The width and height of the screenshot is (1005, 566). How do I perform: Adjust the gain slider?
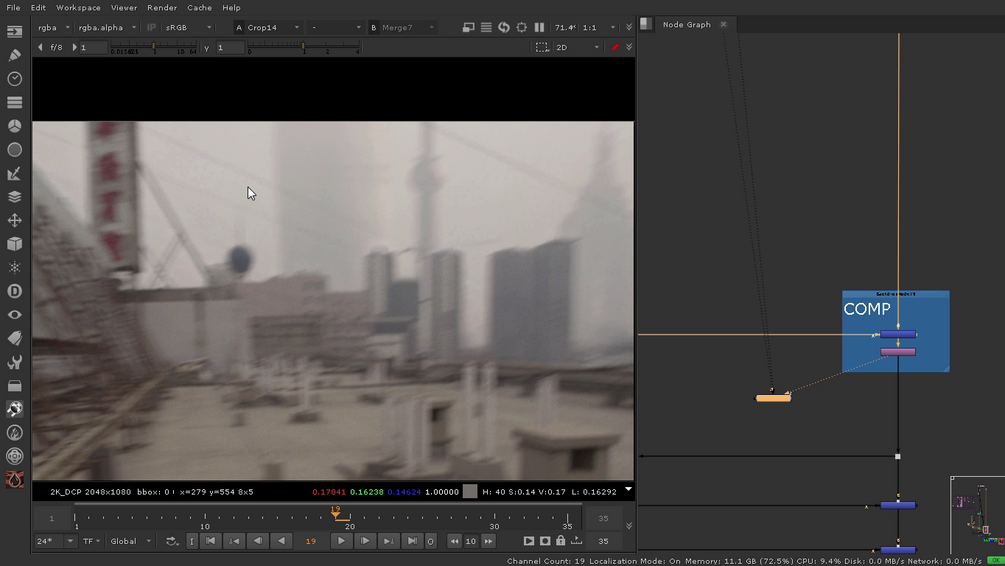[154, 47]
